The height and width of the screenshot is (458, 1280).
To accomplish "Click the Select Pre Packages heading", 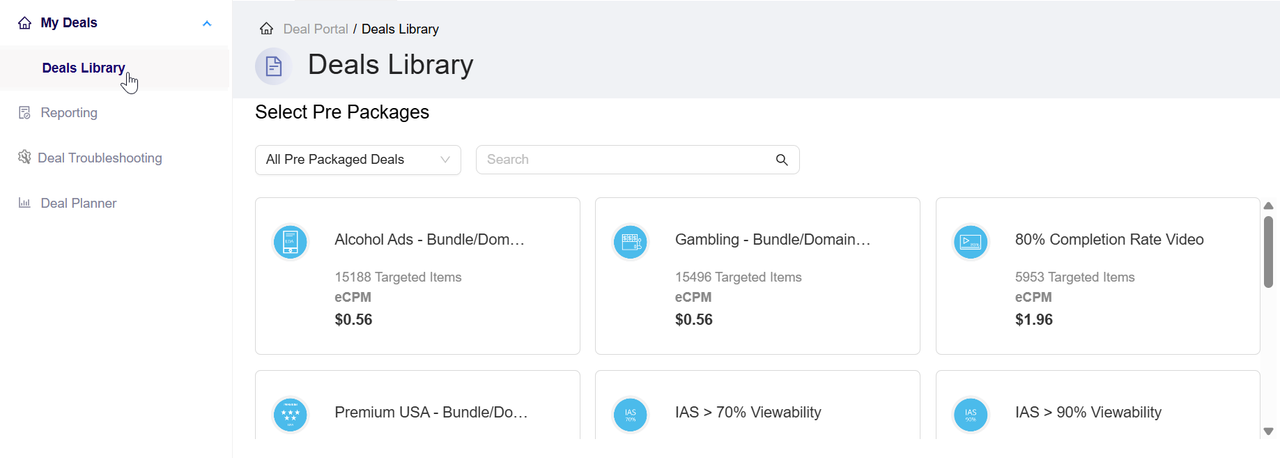I will 342,112.
